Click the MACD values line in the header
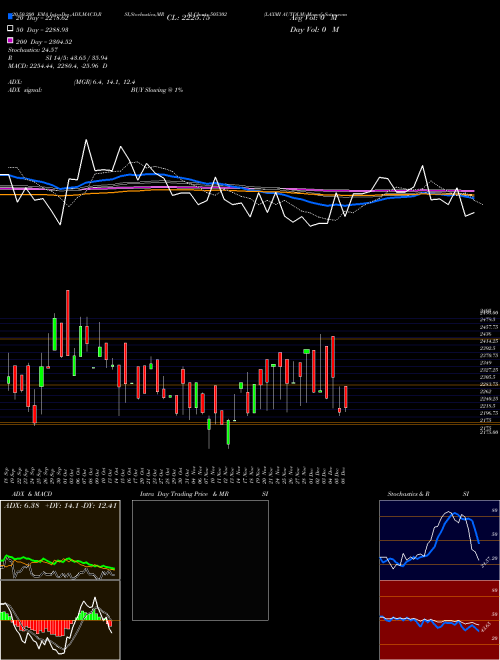Image resolution: width=500 pixels, height=660 pixels. [57, 66]
